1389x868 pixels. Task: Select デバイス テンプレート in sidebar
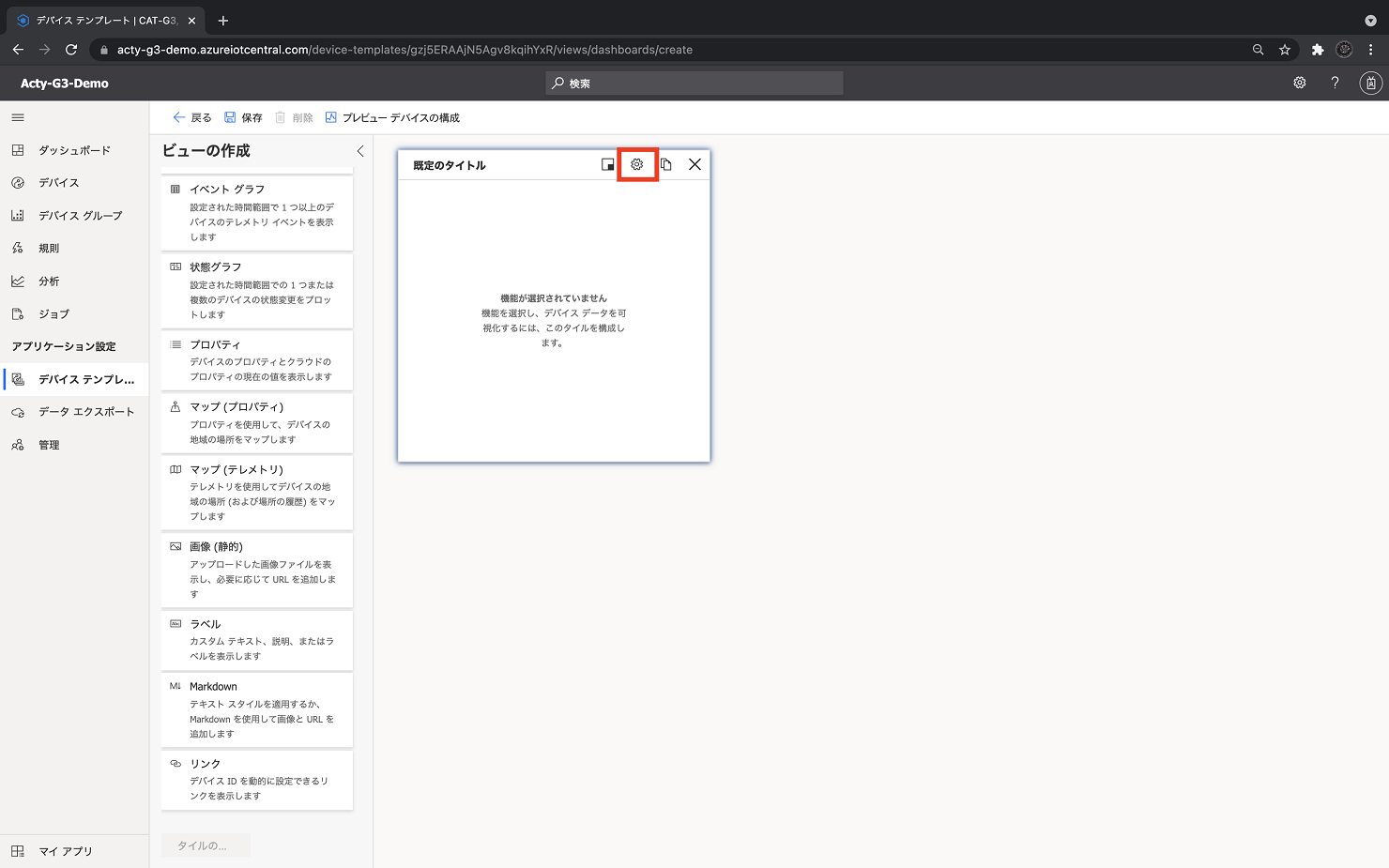(74, 379)
